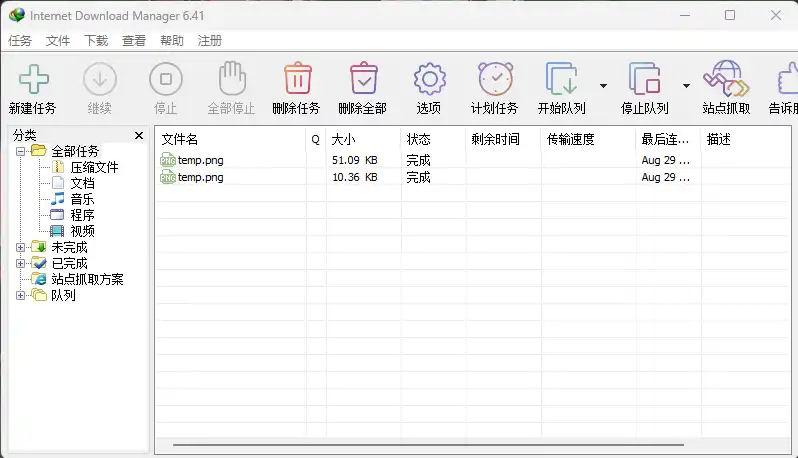
Task: Open the 下载 menu
Action: click(96, 41)
